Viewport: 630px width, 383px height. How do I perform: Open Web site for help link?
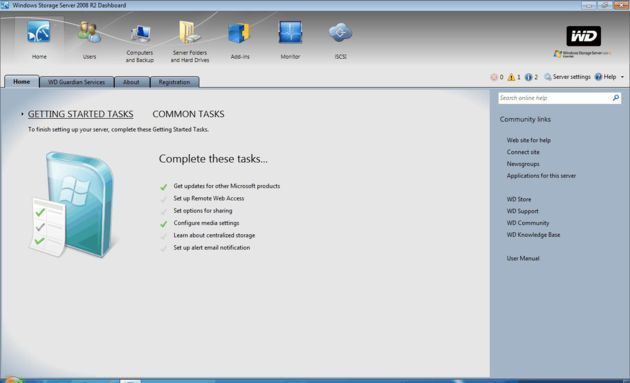(529, 140)
